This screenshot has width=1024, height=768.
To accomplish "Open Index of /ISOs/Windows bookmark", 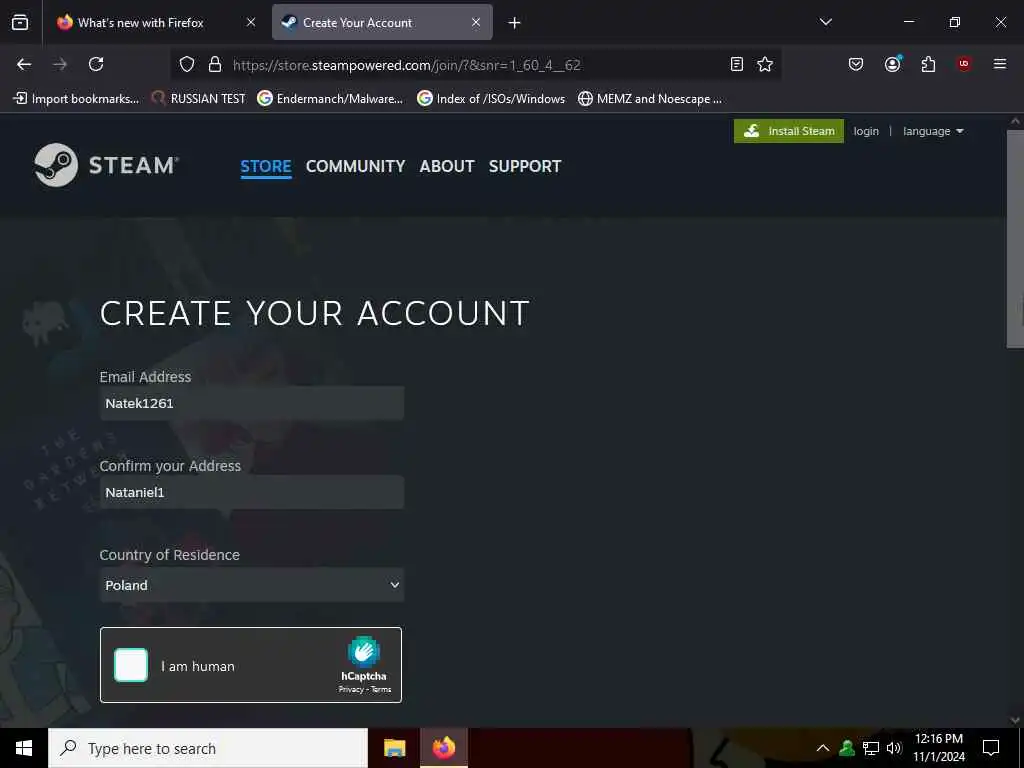I will coord(491,99).
